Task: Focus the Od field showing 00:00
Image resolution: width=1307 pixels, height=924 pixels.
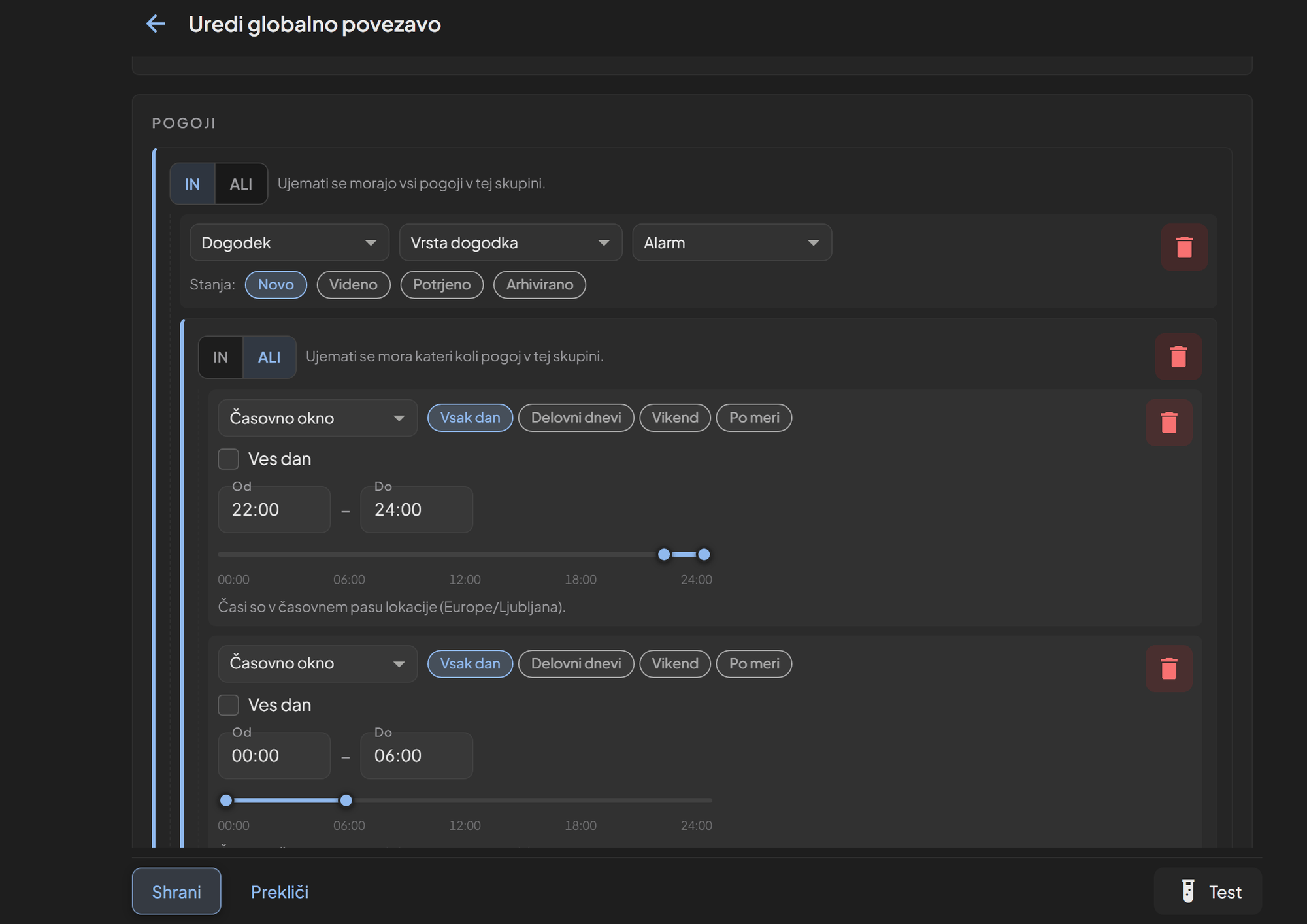Action: [x=274, y=755]
